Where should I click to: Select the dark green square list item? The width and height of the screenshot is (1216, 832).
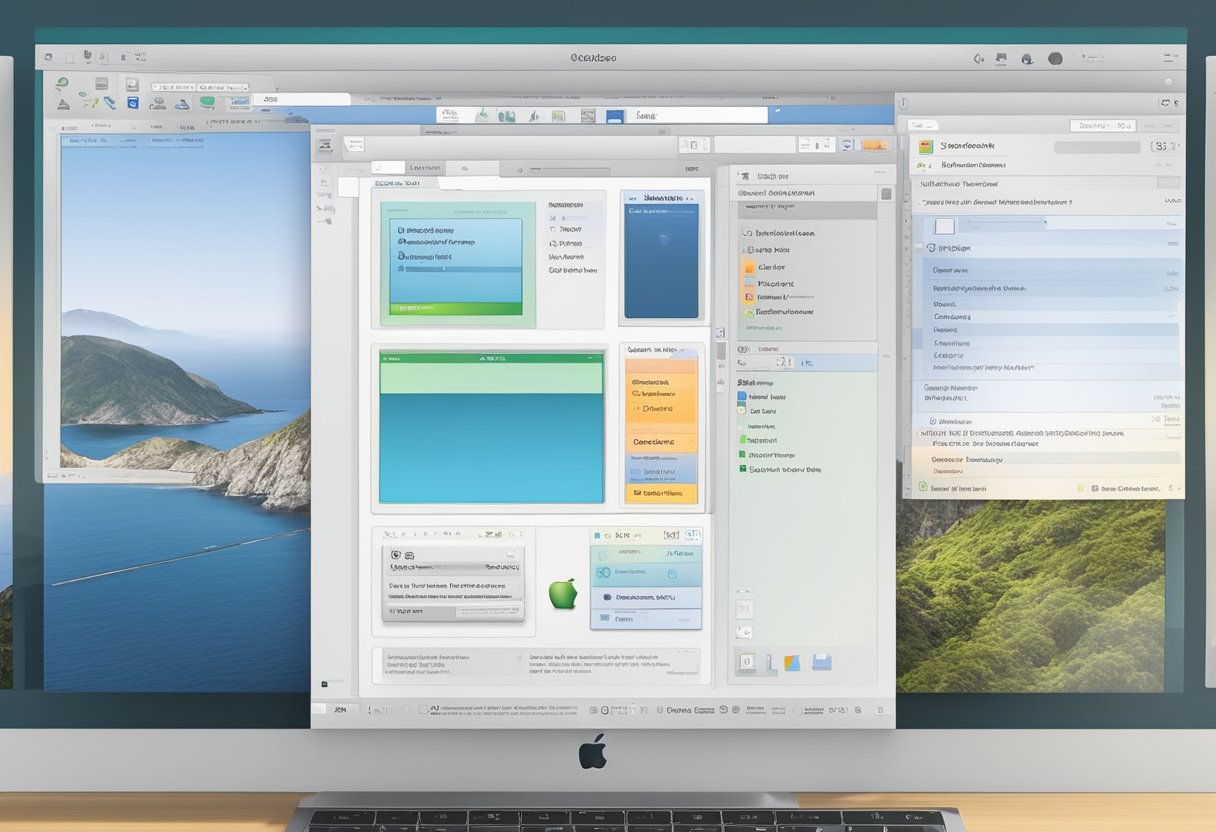pyautogui.click(x=743, y=468)
